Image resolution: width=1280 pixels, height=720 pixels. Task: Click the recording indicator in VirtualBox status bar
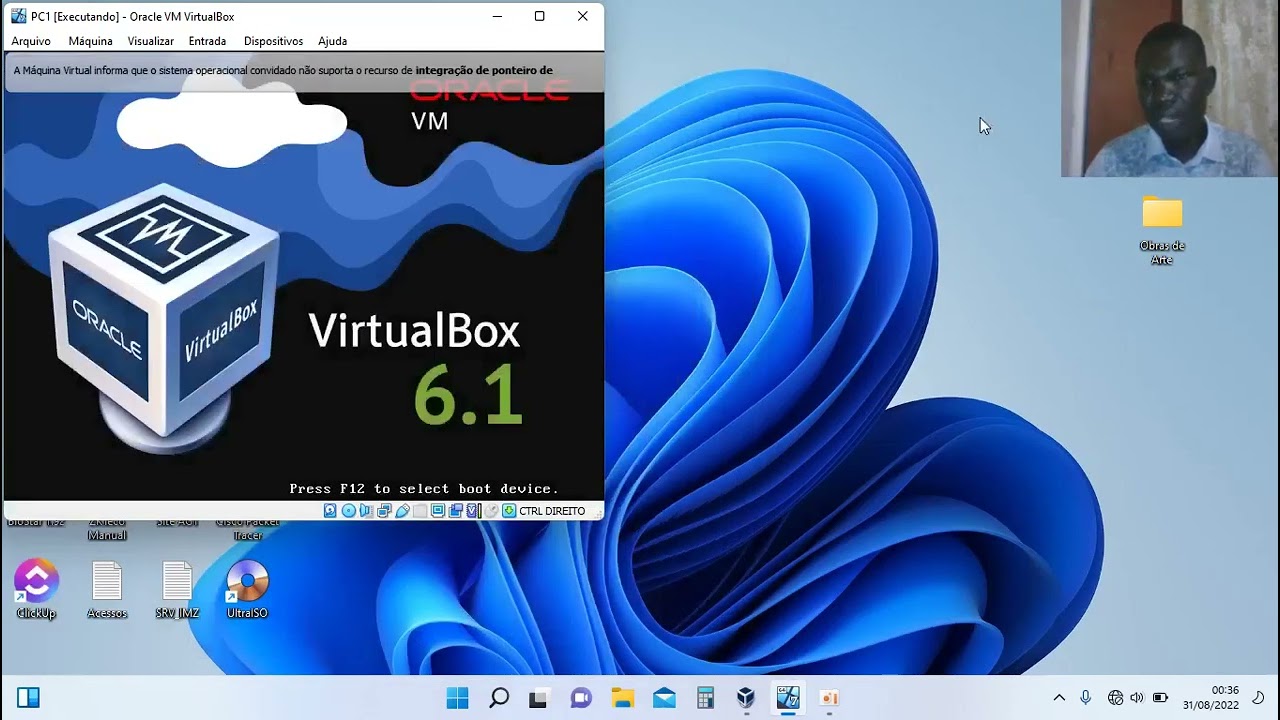pos(456,511)
